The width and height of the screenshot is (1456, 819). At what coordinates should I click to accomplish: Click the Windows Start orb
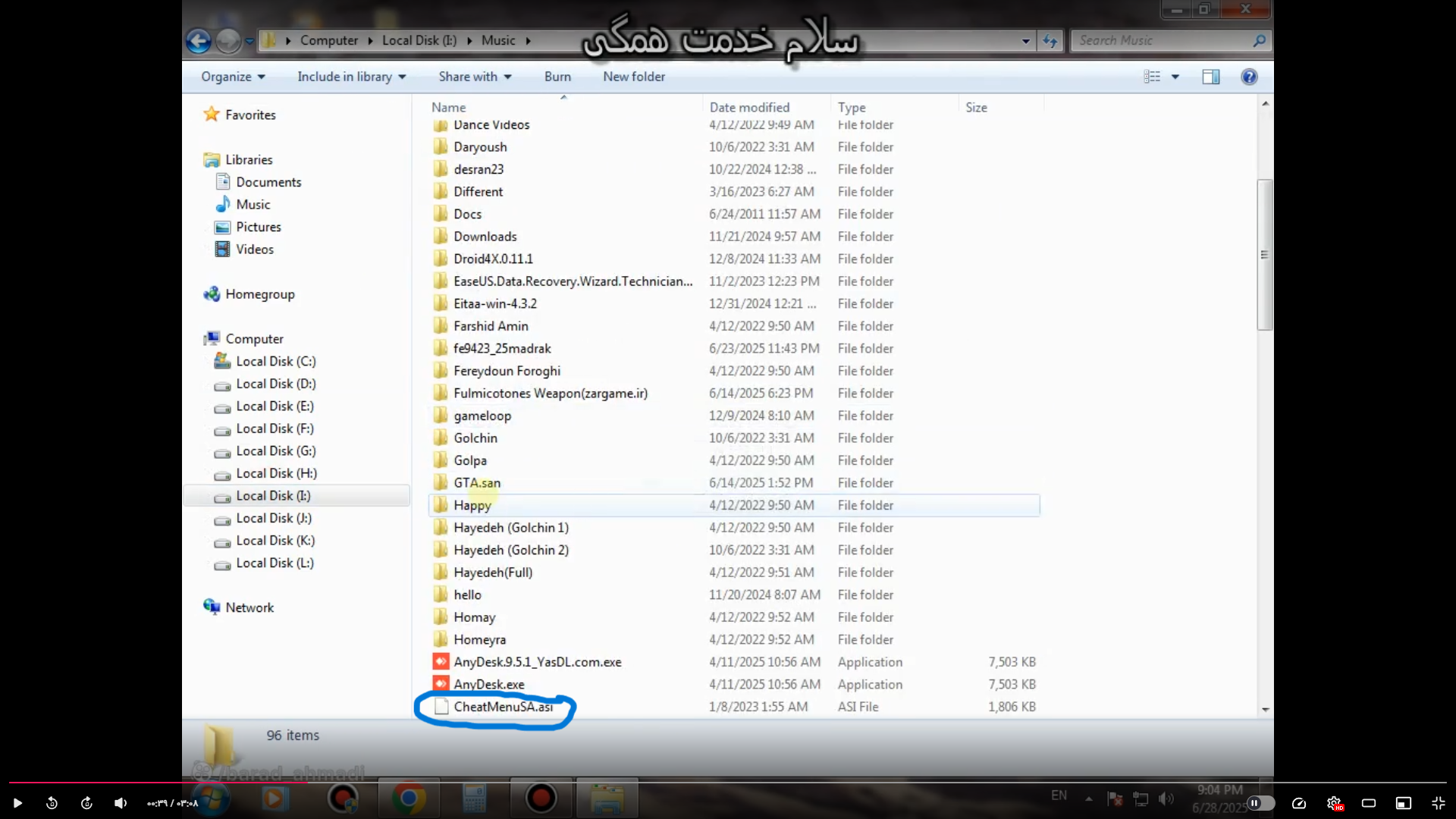(212, 799)
